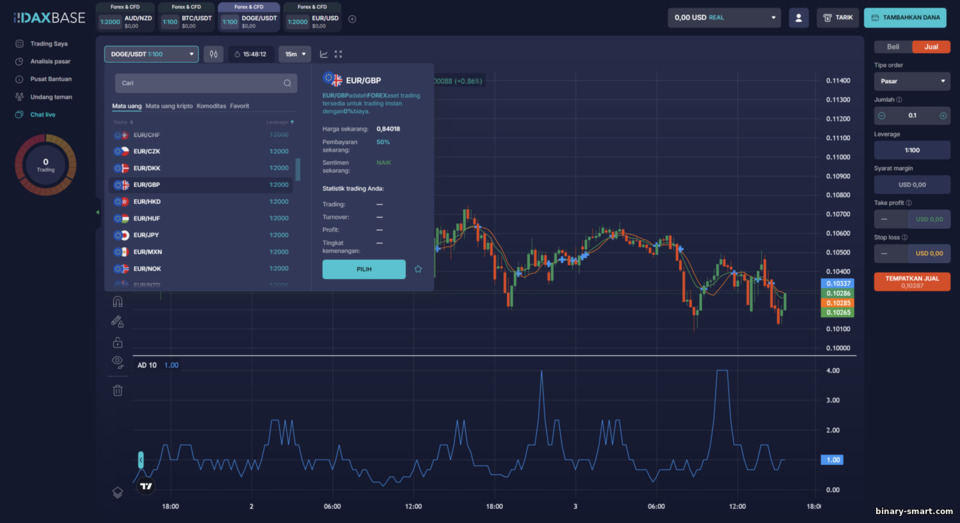Viewport: 960px width, 523px height.
Task: Open the DOGE/USDT asset selector dropdown
Action: point(151,54)
